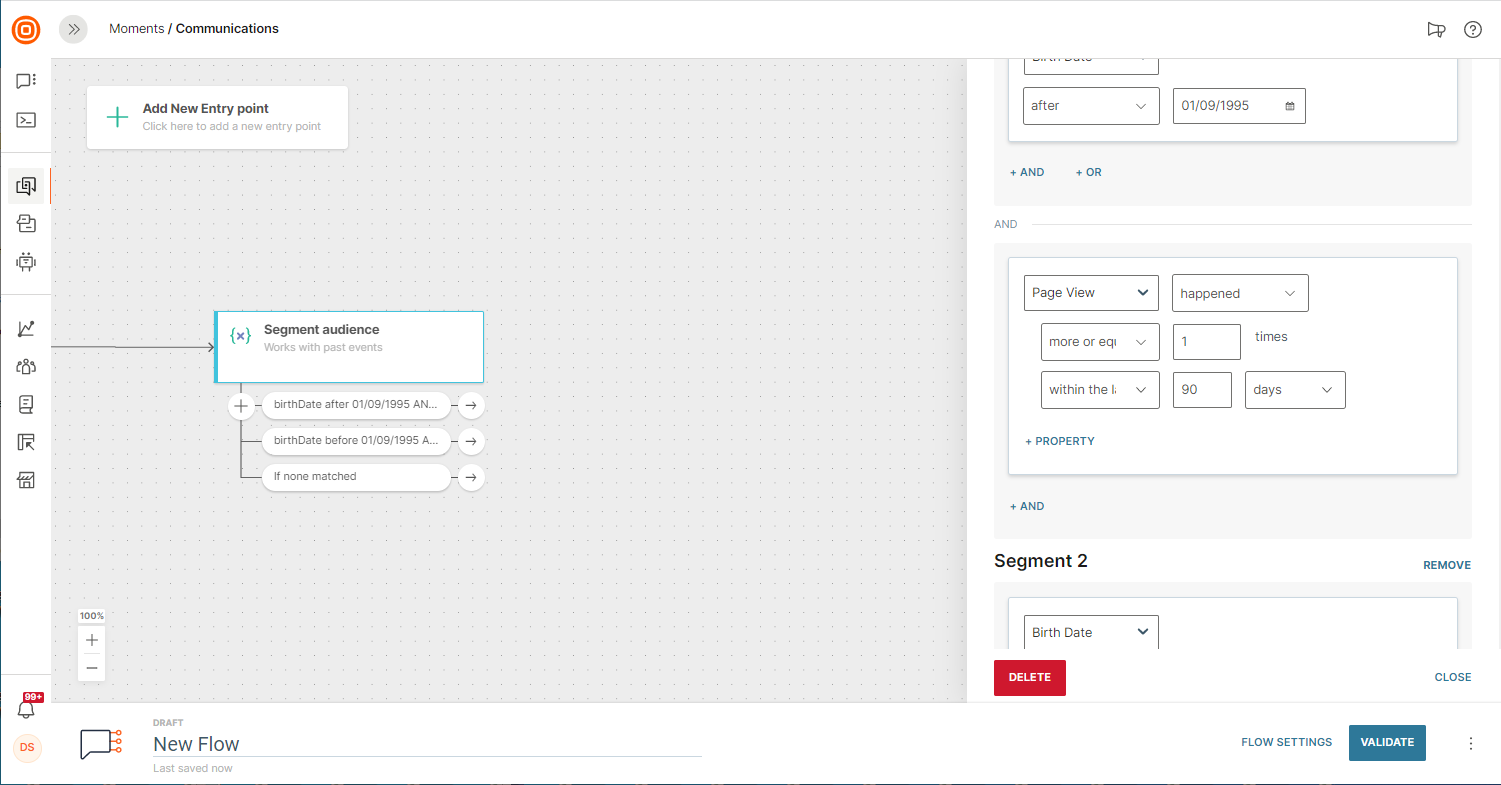Click the times count field showing 1
Screen dimensions: 1501x785
tap(1207, 342)
